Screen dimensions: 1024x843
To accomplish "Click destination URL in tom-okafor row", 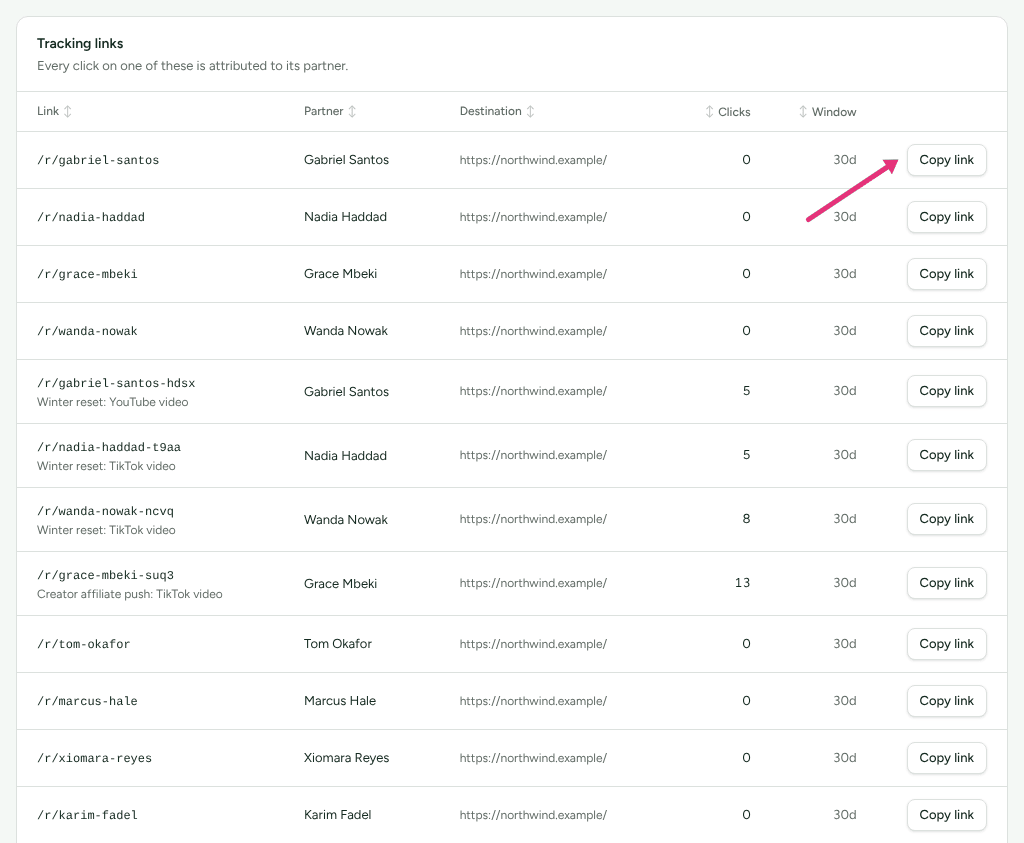I will (533, 644).
